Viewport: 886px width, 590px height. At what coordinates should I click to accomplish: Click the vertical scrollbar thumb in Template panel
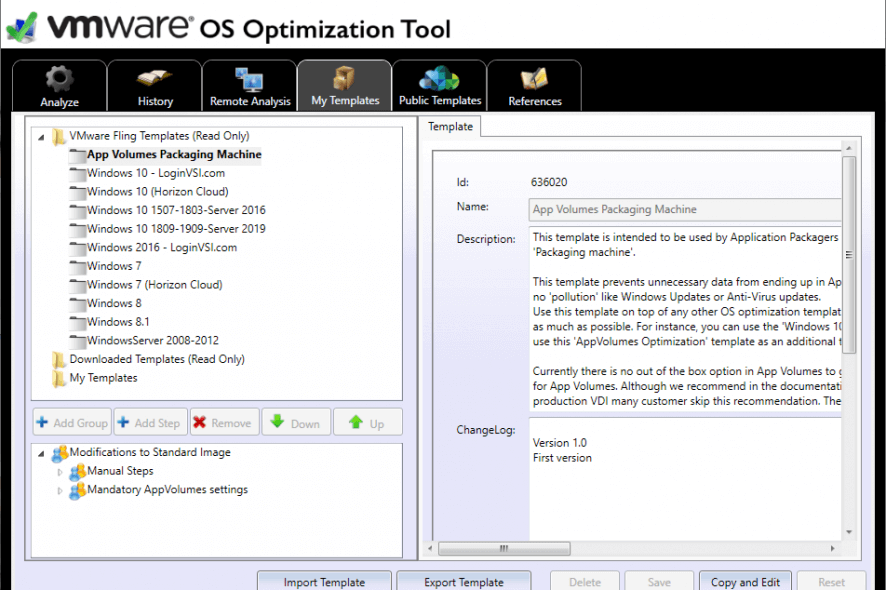click(849, 255)
